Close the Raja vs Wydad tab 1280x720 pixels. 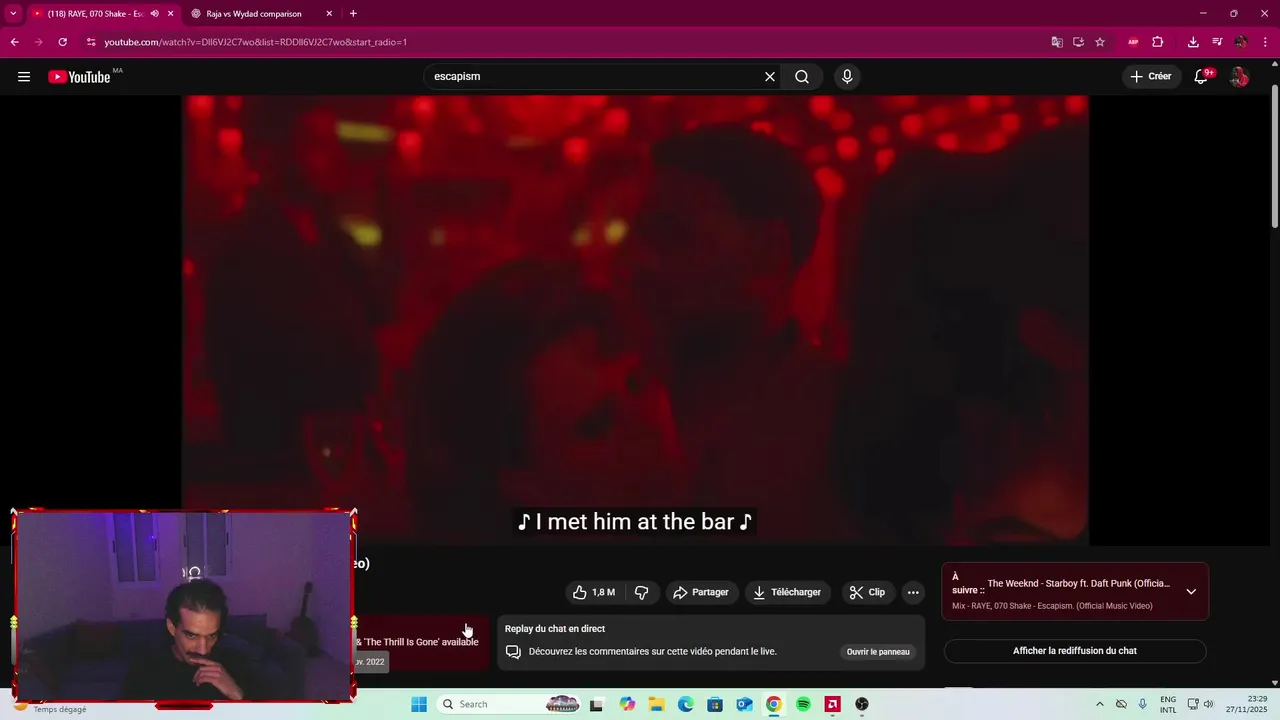pos(329,14)
